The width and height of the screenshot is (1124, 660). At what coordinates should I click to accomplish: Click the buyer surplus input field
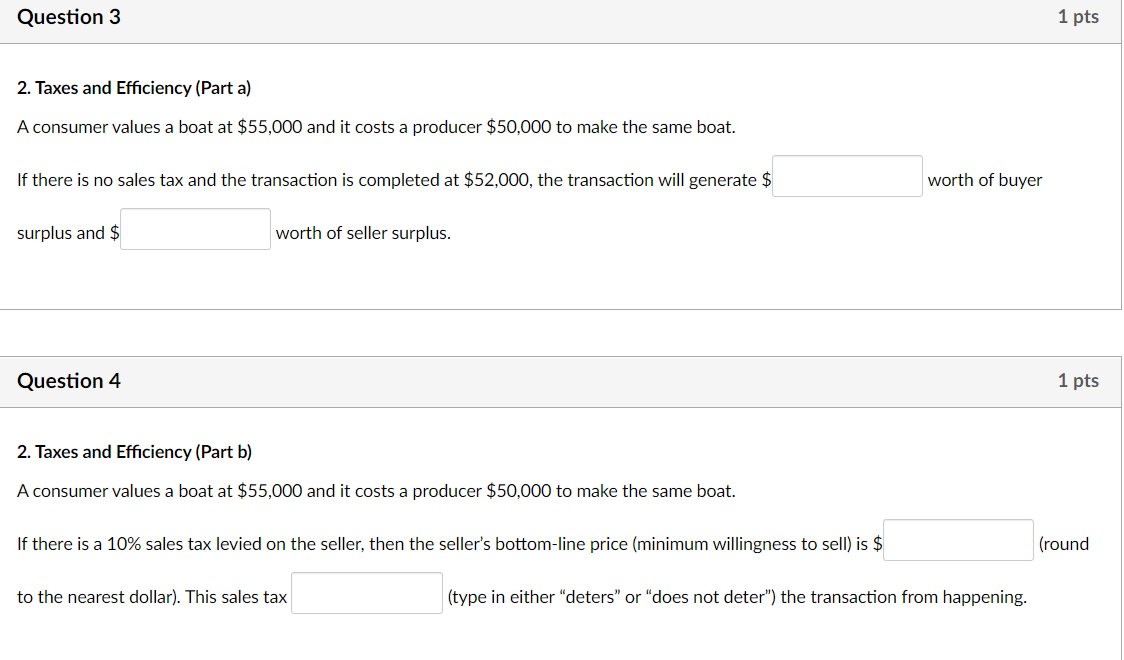tap(846, 176)
